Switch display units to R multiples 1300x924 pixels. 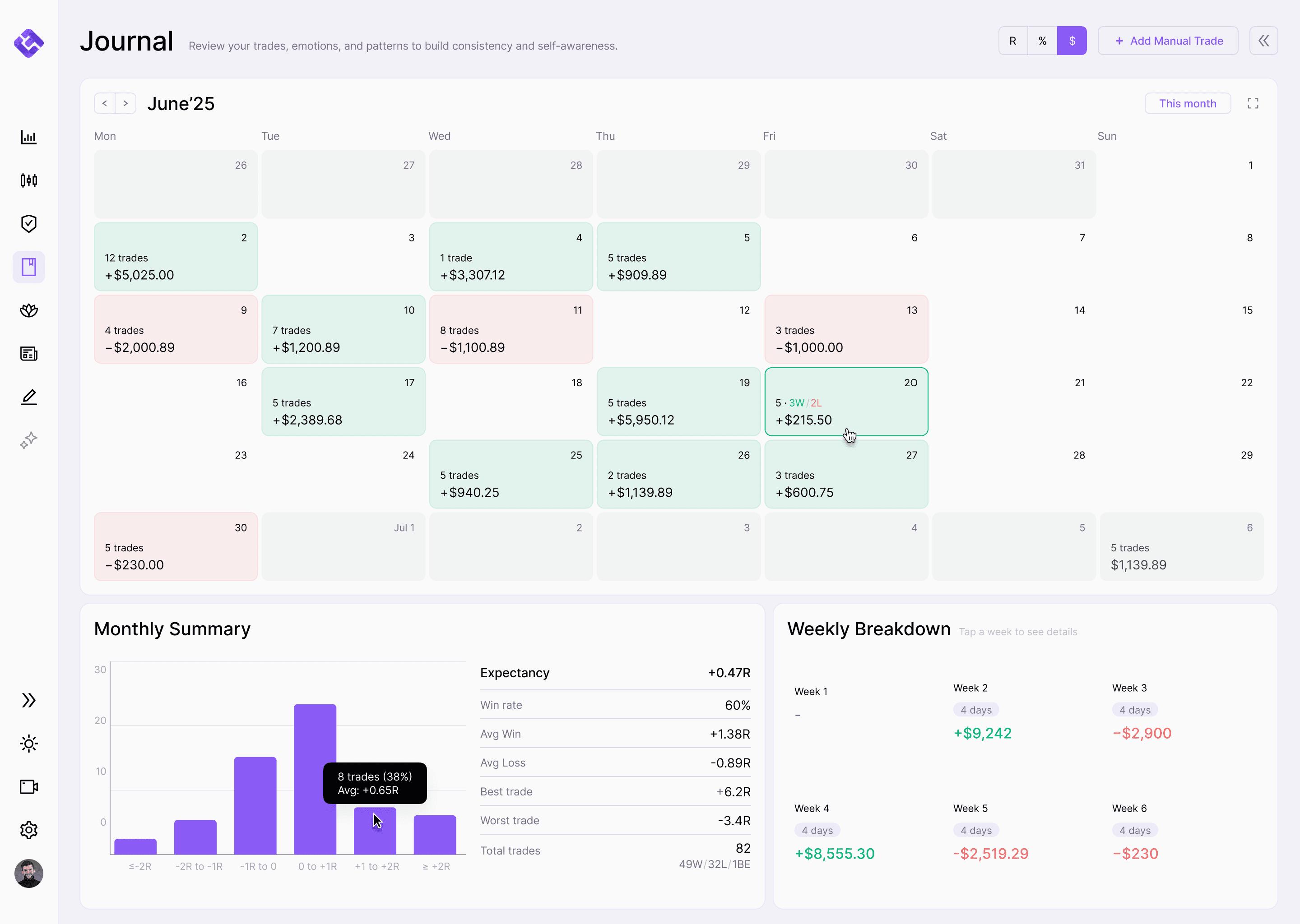[1012, 41]
